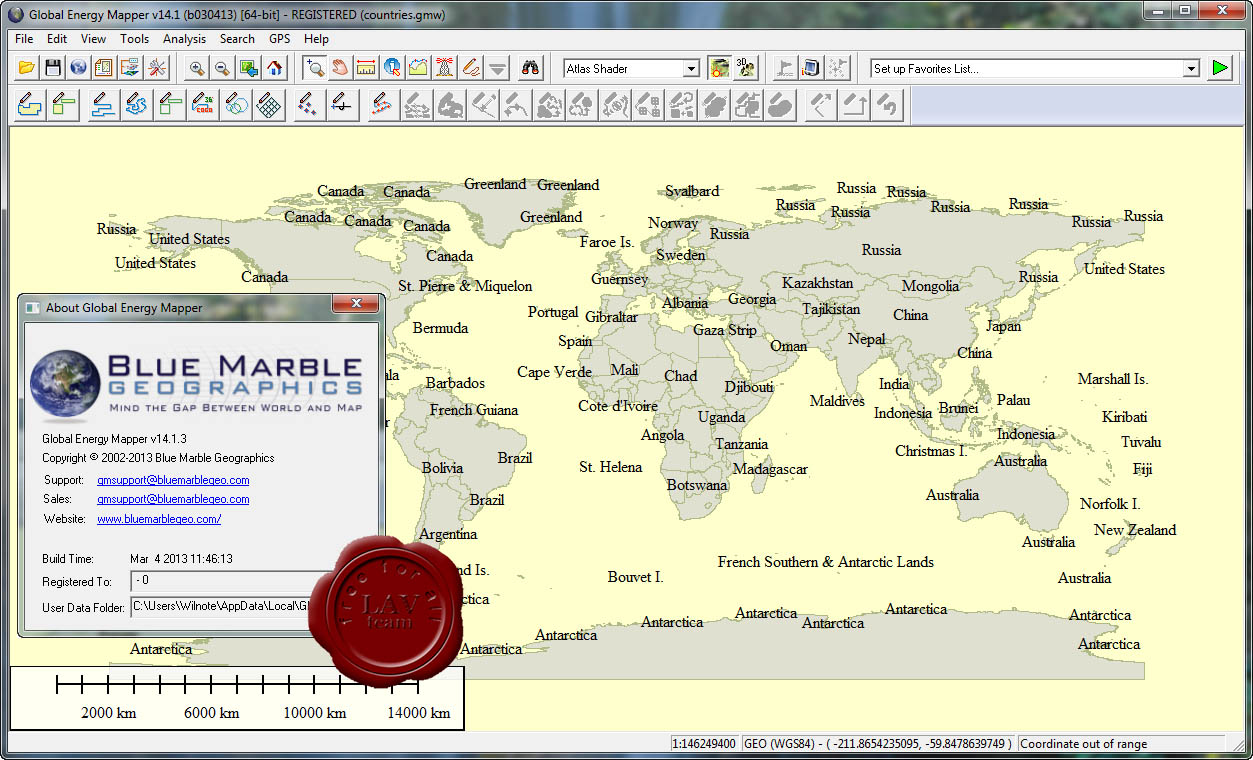Click the French Southern & Antarctic Lands label
This screenshot has width=1253, height=760.
point(826,562)
